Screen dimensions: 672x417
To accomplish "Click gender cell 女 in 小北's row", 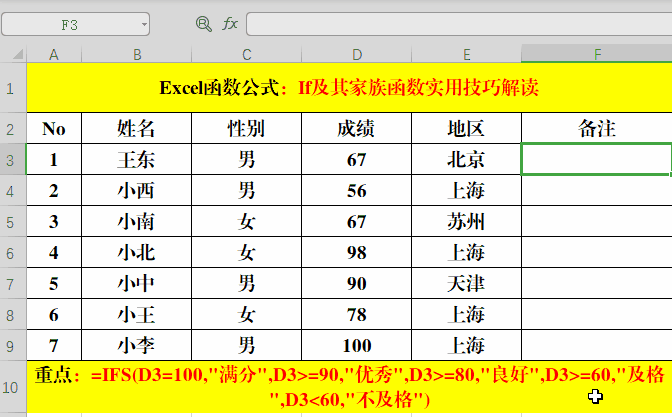I will 246,252.
